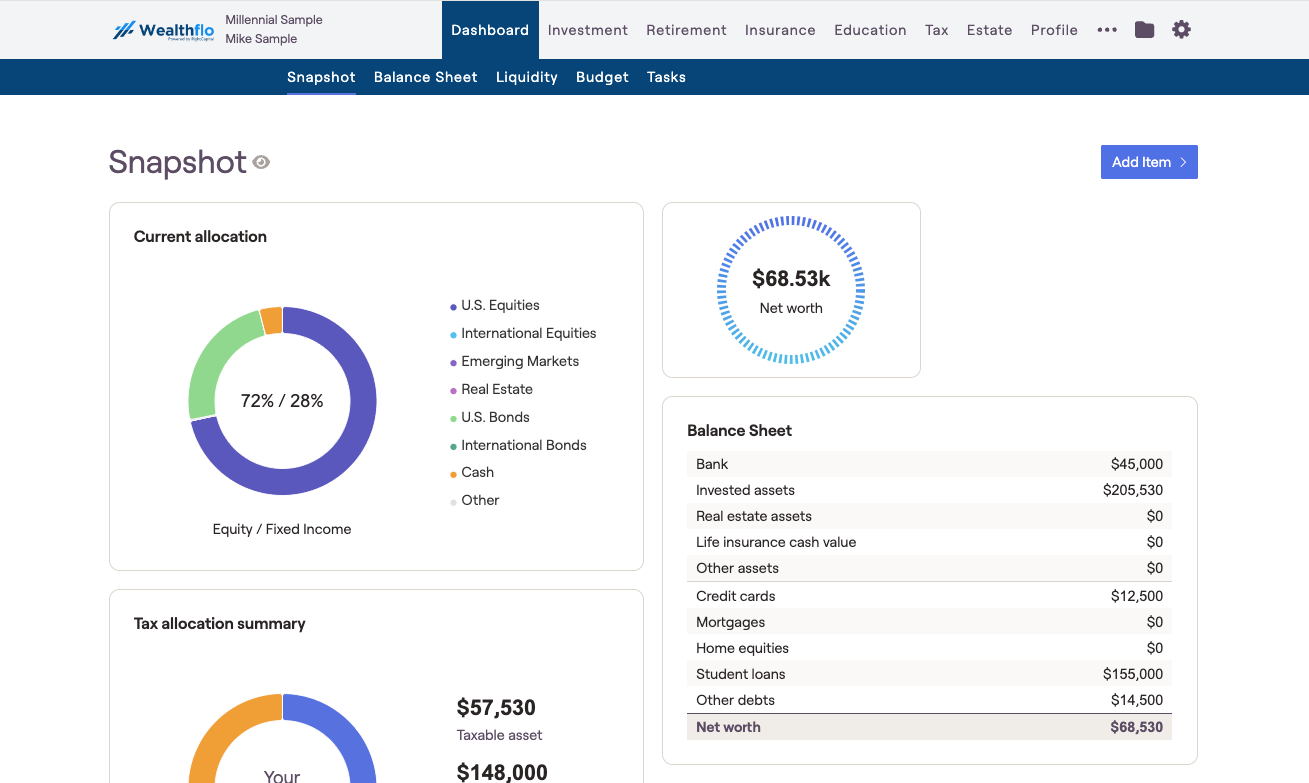The image size is (1309, 783).
Task: Click the Home equities row
Action: coord(929,648)
